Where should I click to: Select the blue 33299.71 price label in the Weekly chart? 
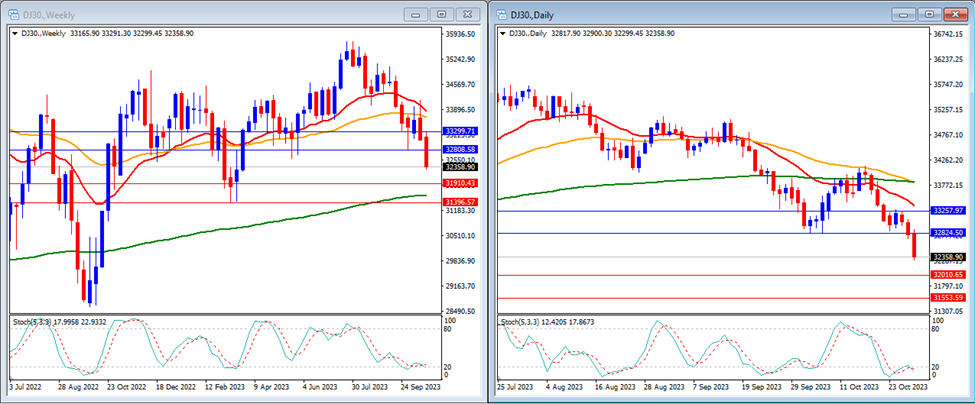coord(461,132)
